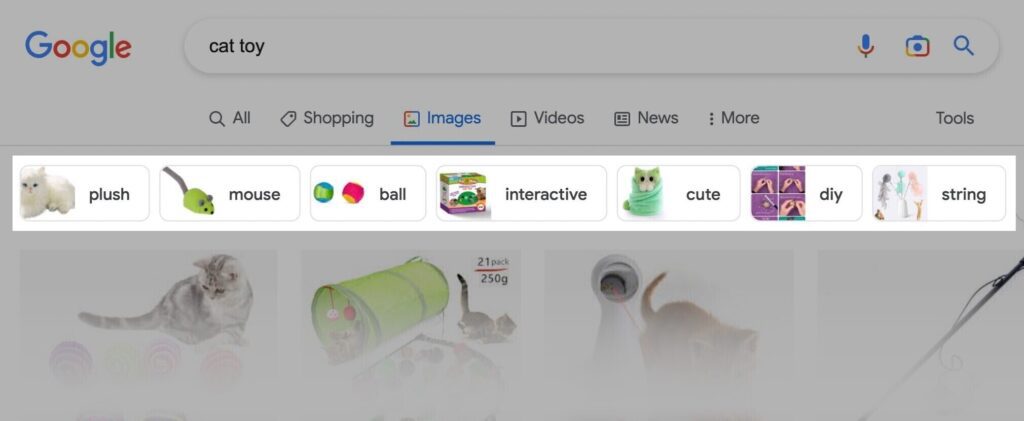The image size is (1024, 421).
Task: Apply the ball filter chip
Action: tap(368, 193)
